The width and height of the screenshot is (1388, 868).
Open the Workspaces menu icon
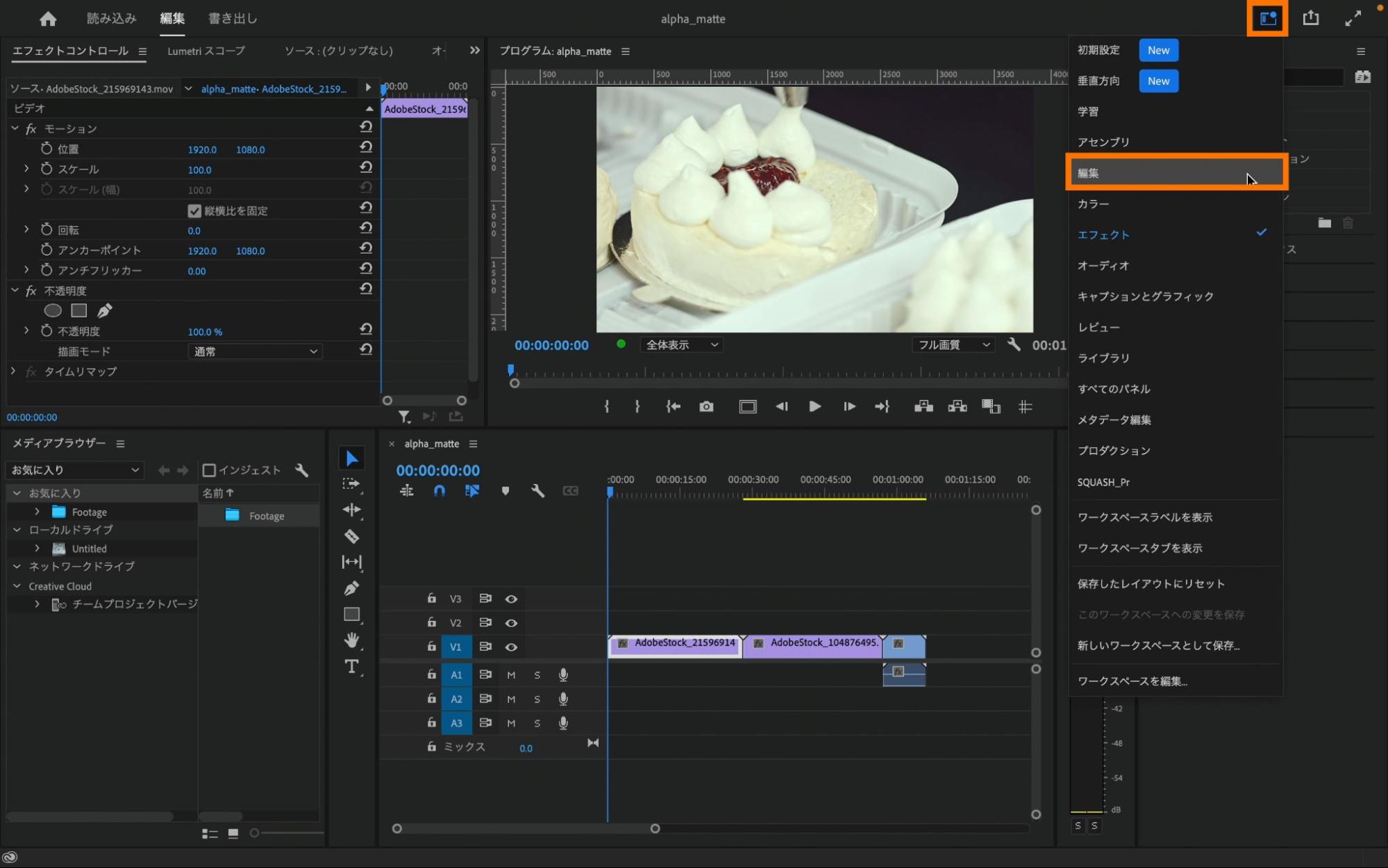[1267, 19]
